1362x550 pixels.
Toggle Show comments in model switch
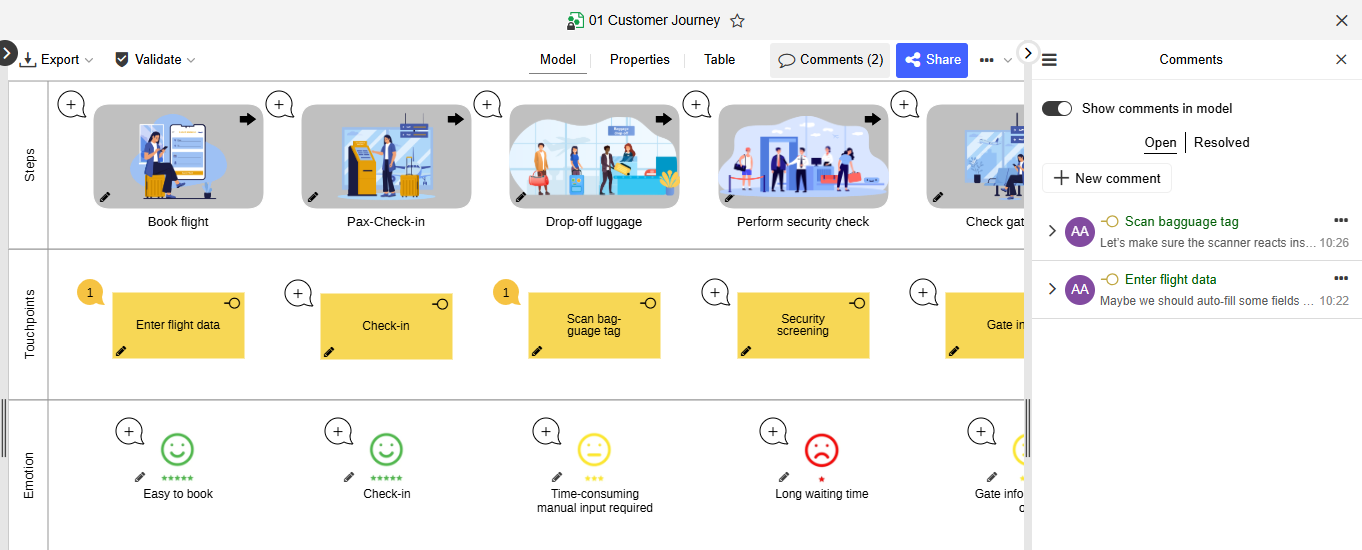(x=1057, y=108)
